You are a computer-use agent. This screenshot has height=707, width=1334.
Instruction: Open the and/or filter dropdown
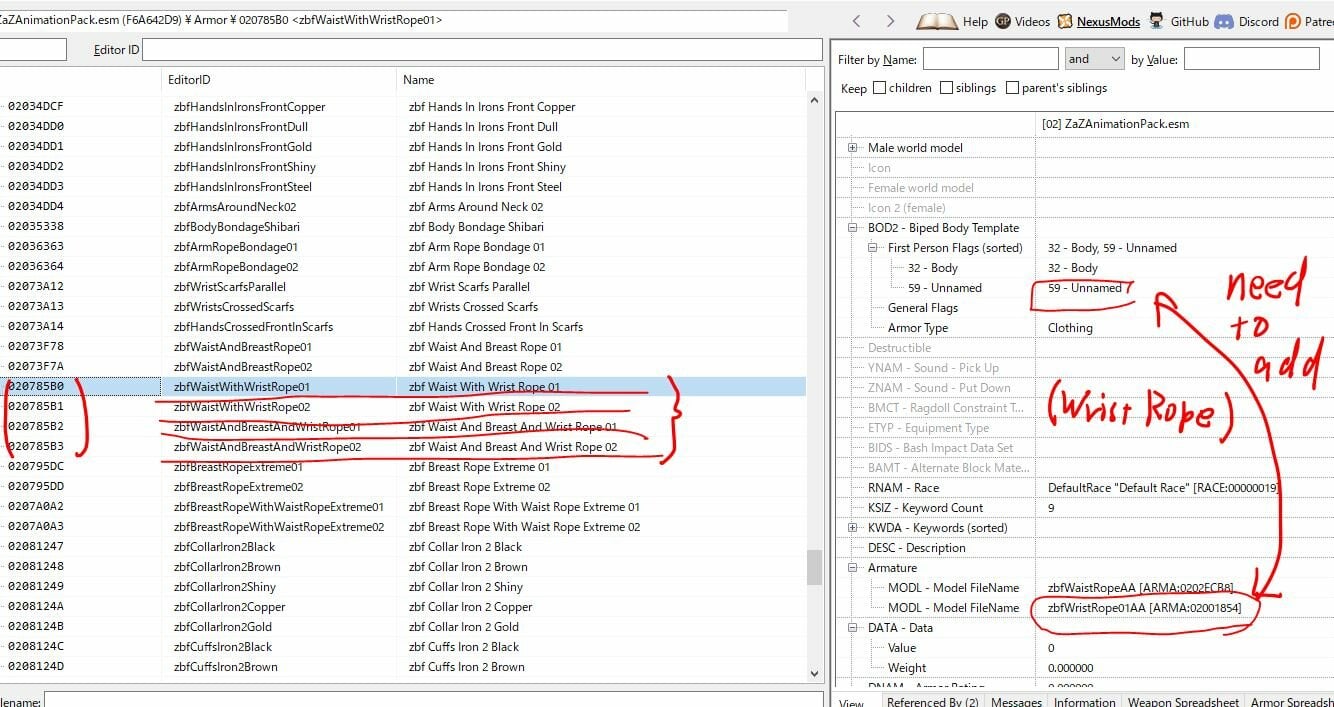[1094, 59]
